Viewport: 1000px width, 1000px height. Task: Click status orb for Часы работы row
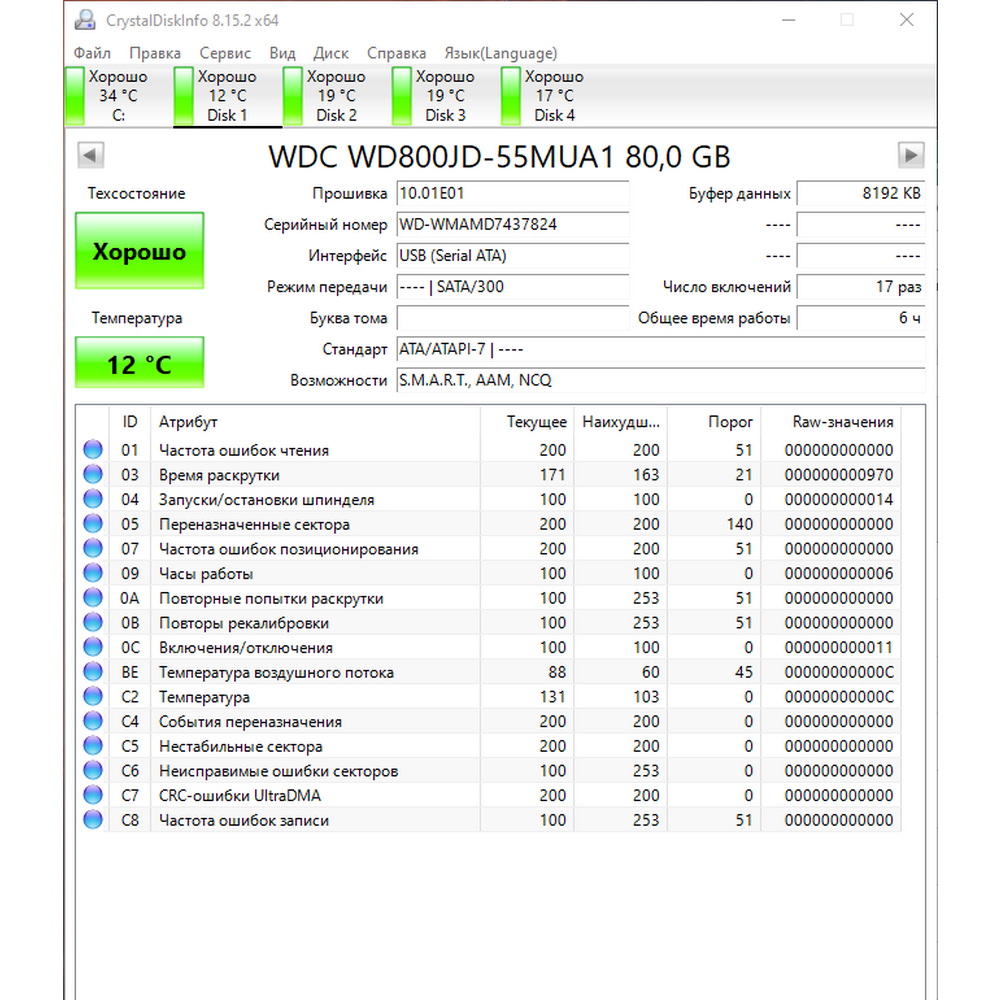click(x=93, y=574)
